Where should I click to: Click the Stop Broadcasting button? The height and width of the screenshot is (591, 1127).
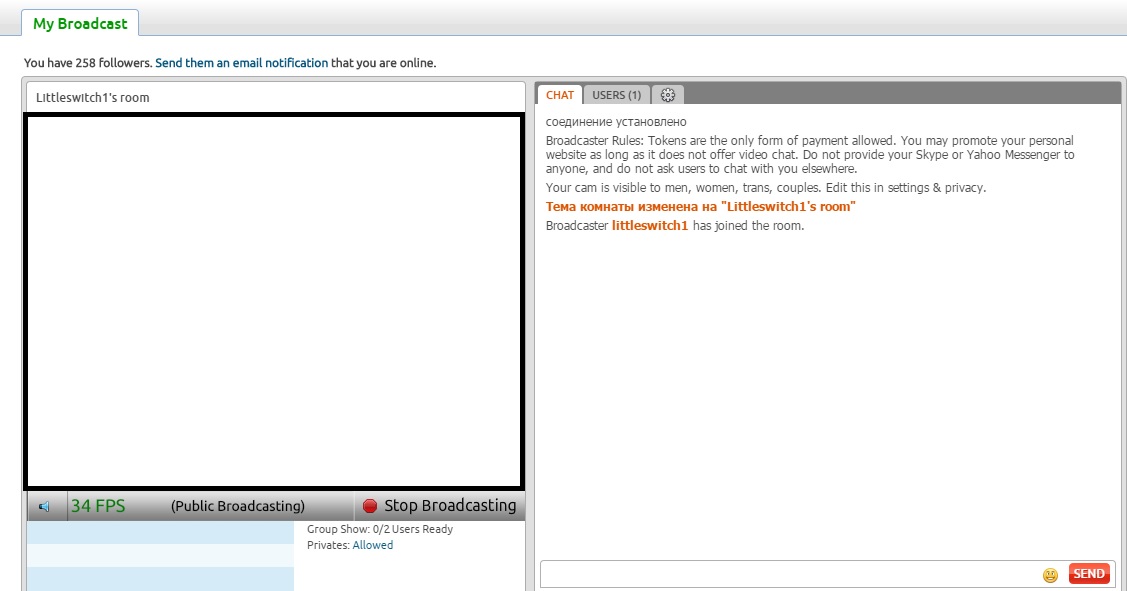tap(440, 506)
